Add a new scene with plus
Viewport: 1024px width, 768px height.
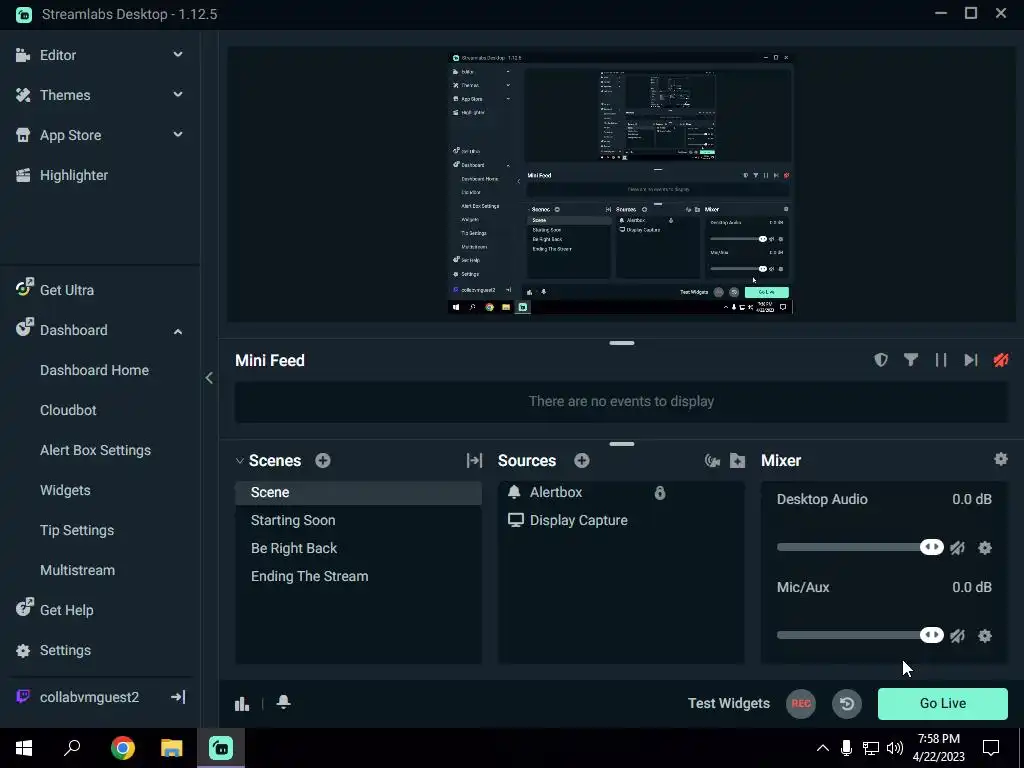(x=323, y=460)
